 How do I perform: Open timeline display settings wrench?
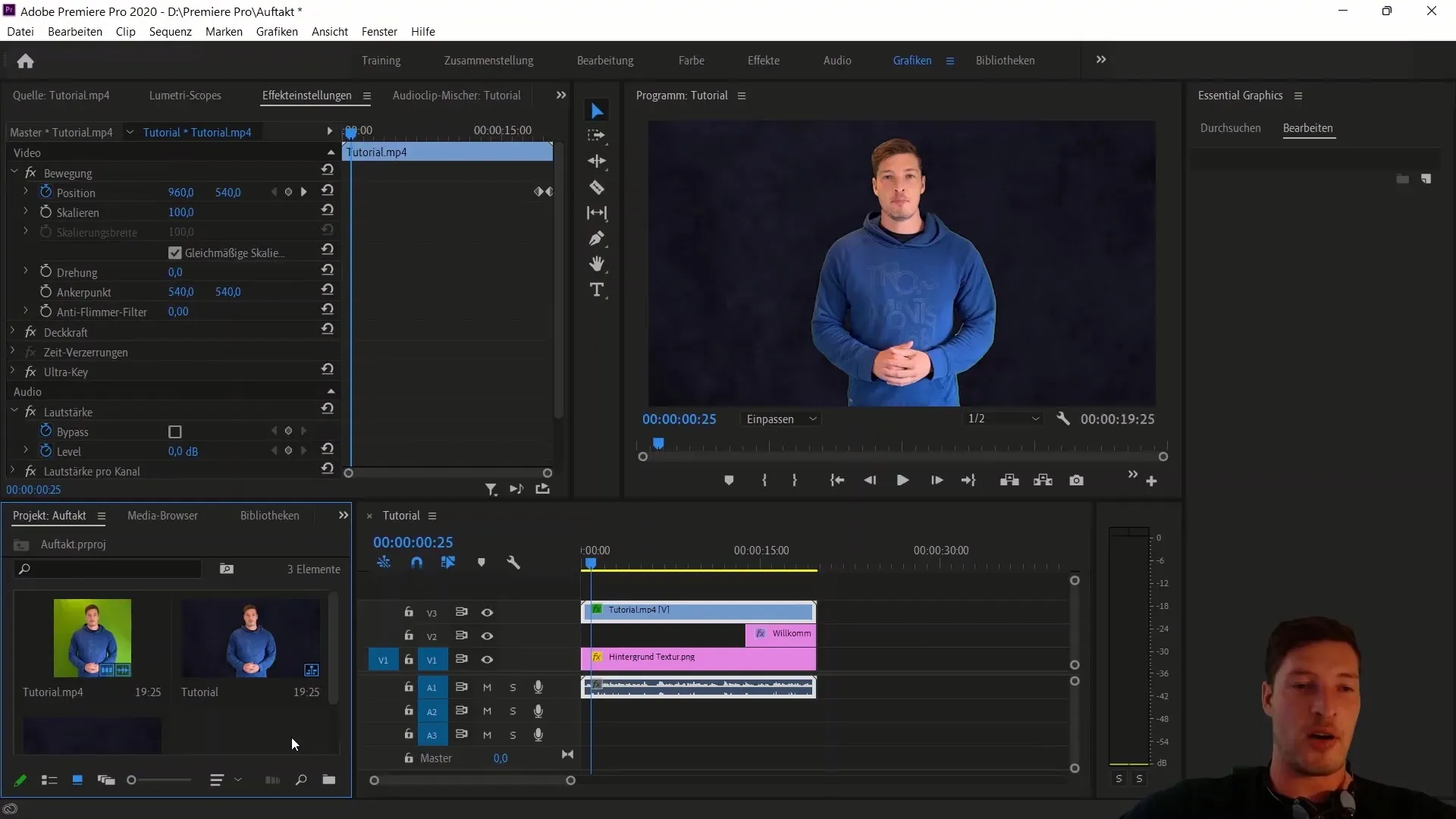[513, 563]
